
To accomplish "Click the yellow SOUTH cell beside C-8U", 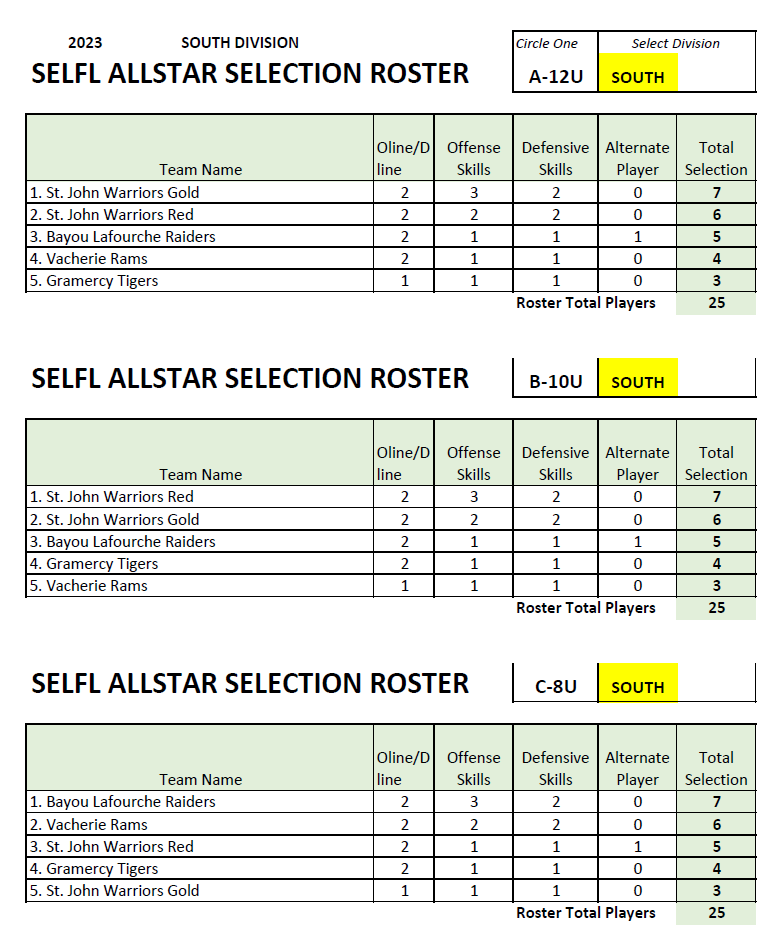I will (637, 683).
